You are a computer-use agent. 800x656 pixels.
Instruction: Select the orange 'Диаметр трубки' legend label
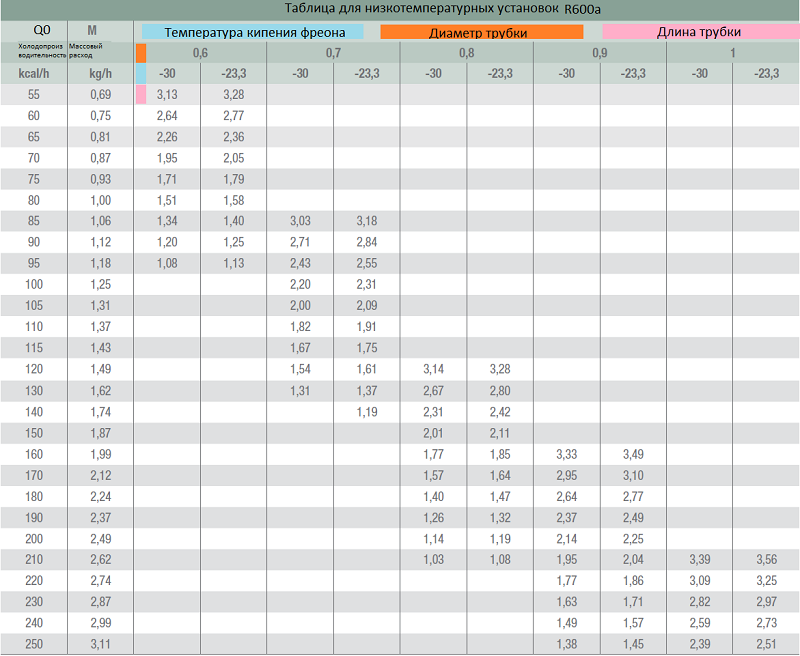482,33
